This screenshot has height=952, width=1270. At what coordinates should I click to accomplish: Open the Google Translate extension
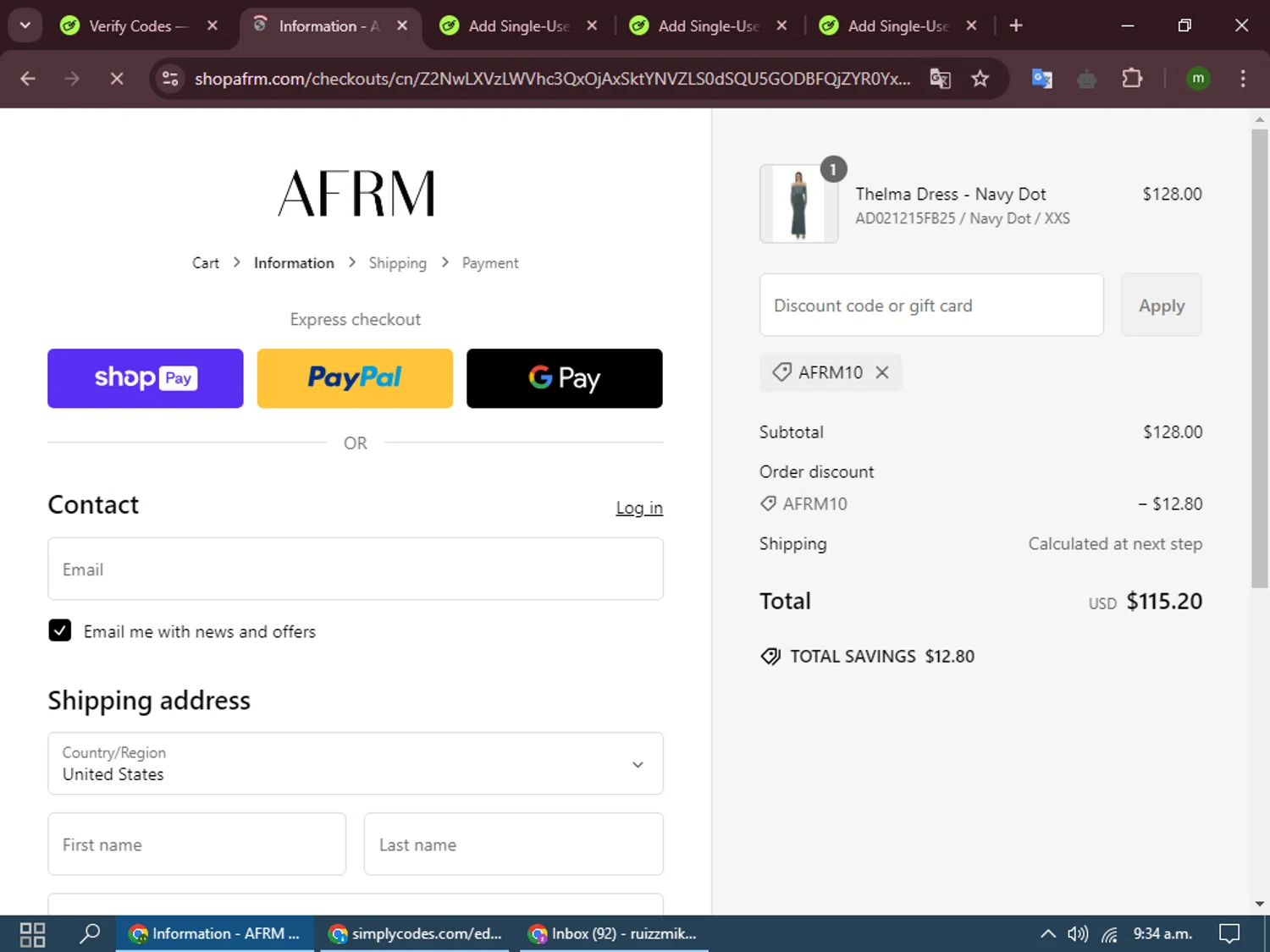pos(1042,79)
